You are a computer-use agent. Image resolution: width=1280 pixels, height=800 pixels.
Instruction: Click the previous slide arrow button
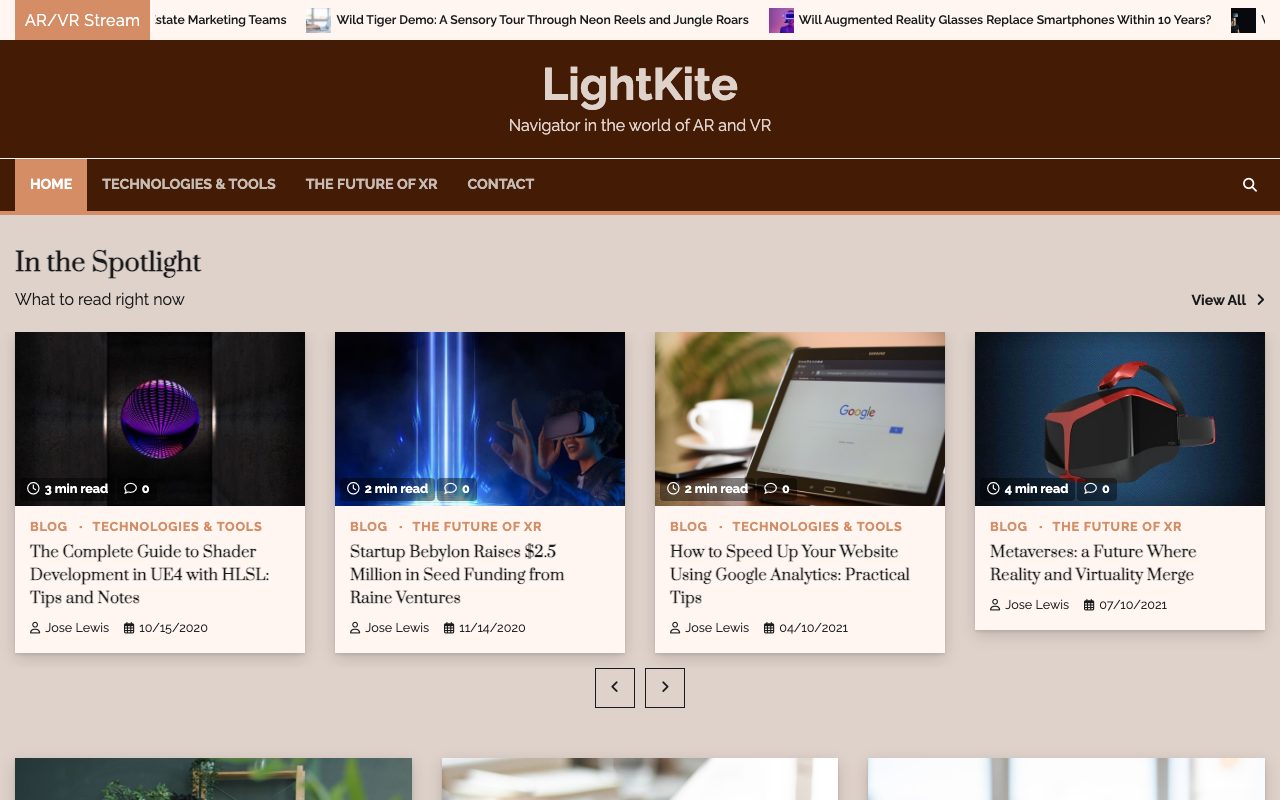coord(615,688)
